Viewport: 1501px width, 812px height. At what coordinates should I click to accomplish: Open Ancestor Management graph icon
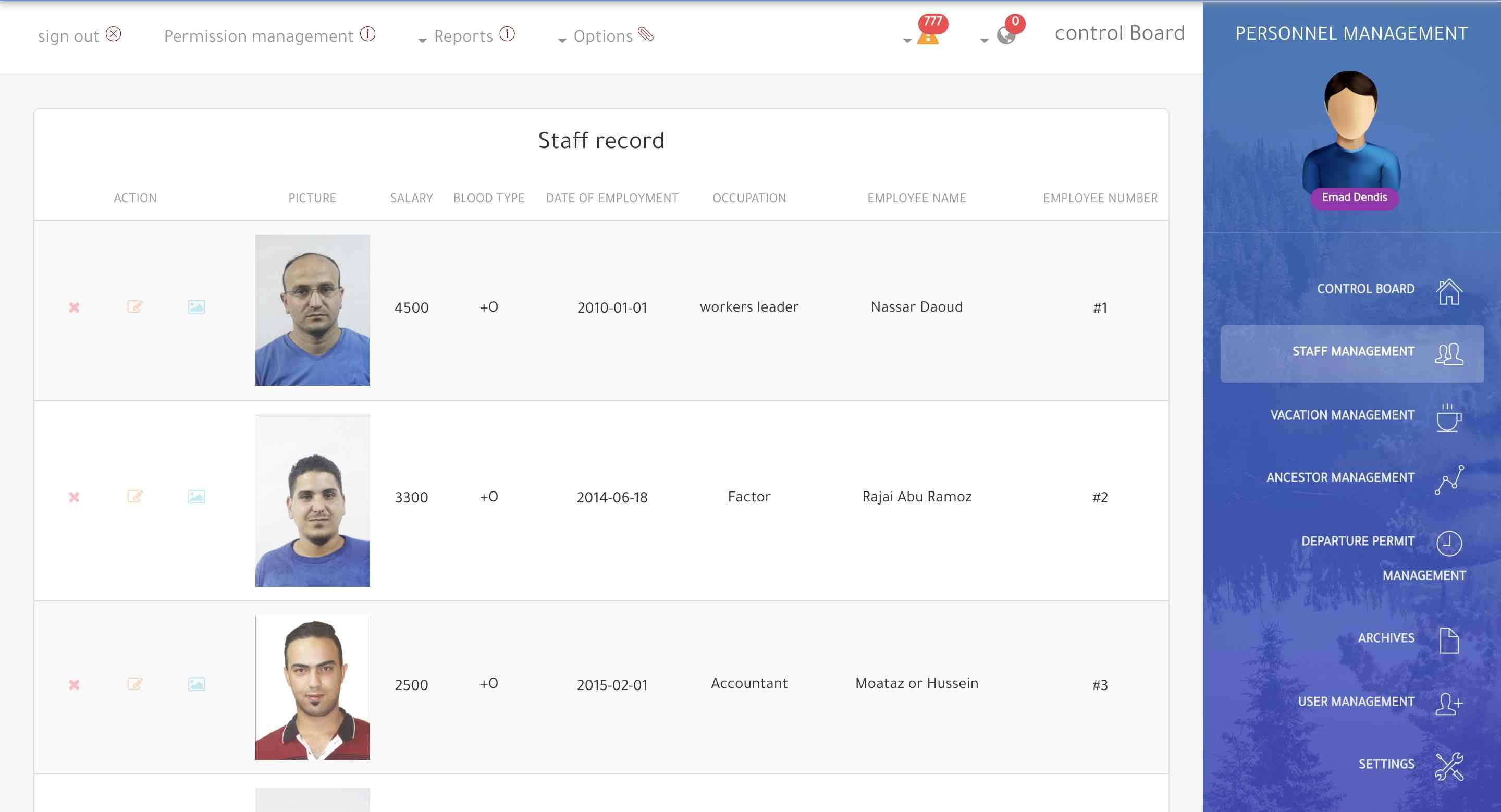pyautogui.click(x=1448, y=480)
